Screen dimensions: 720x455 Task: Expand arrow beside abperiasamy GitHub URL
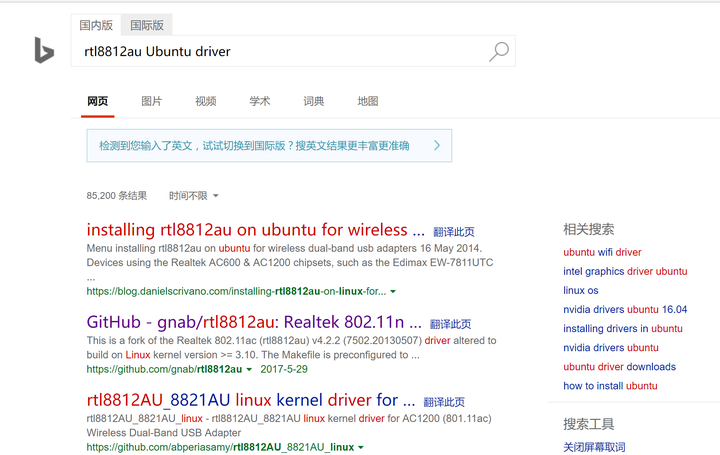tap(361, 448)
